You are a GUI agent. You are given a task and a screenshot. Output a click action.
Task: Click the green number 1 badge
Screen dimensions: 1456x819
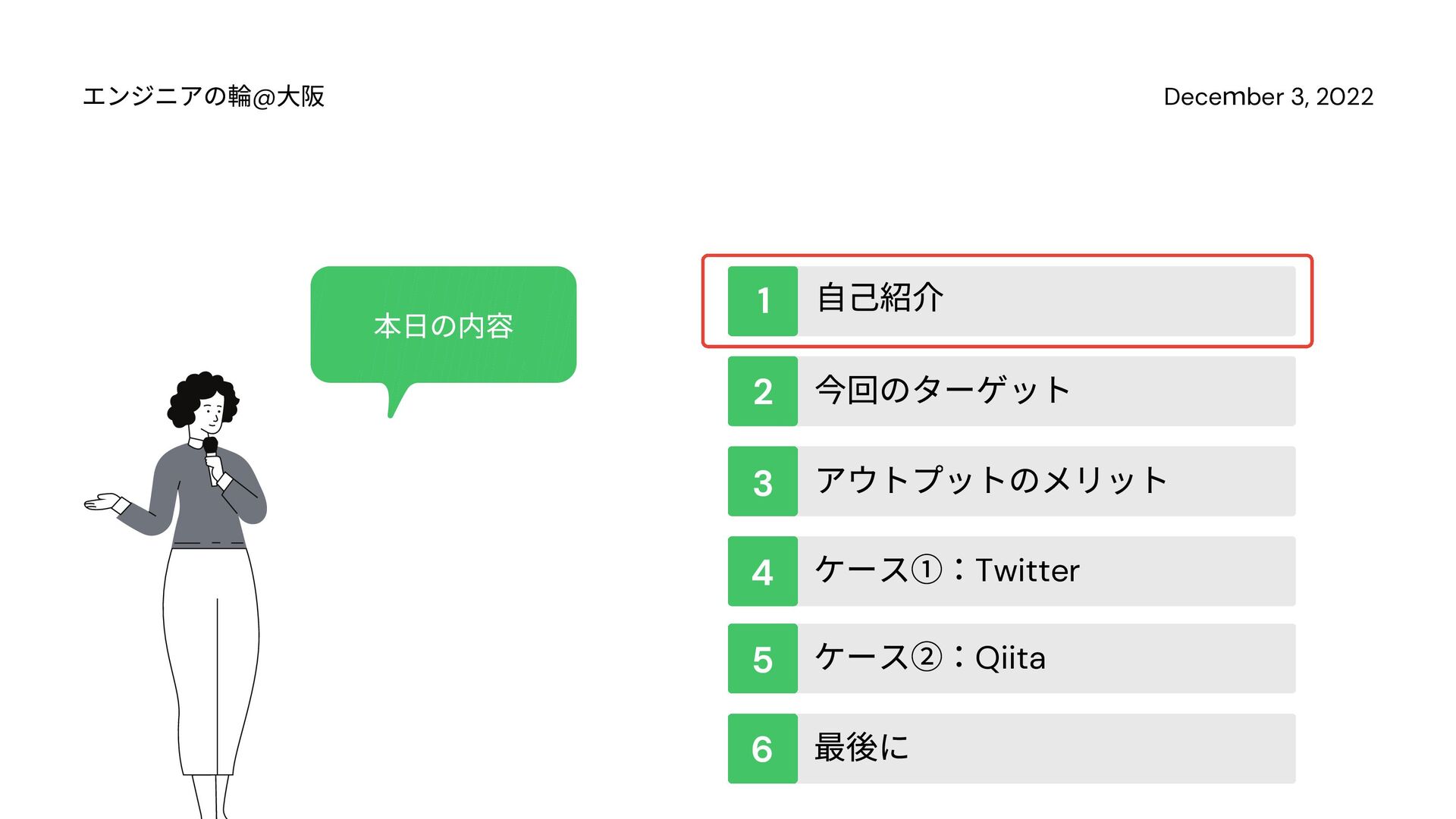pos(763,301)
